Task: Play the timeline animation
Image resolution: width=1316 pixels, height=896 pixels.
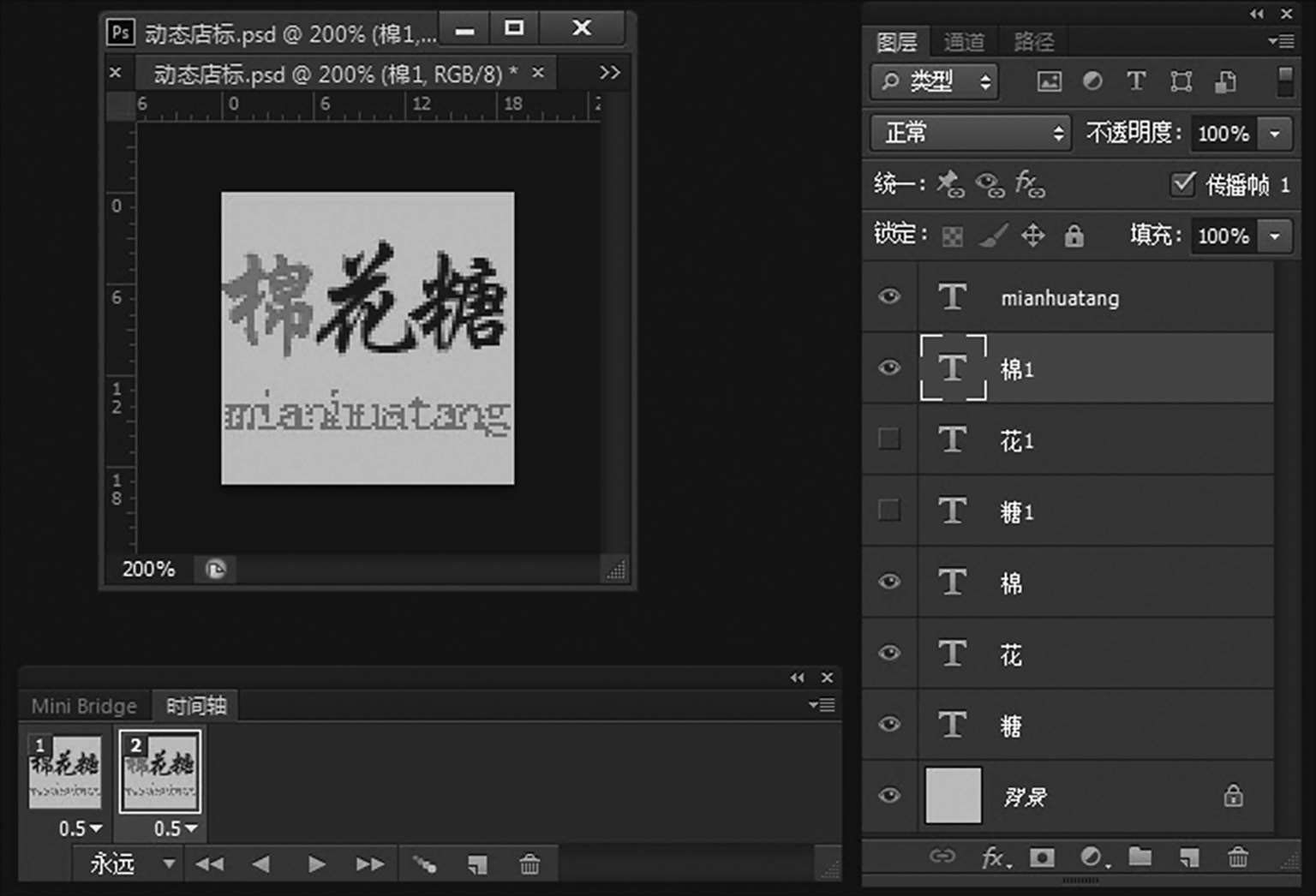Action: [316, 864]
